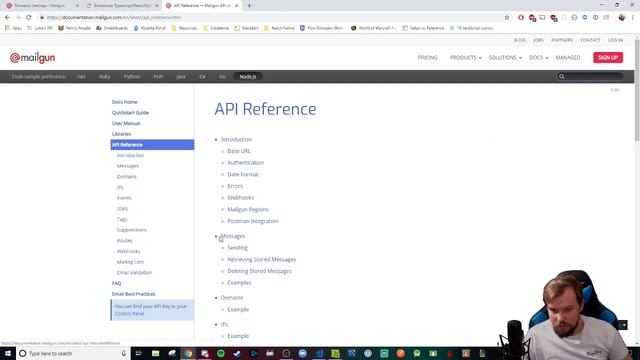Image resolution: width=640 pixels, height=360 pixels.
Task: Click the SIGN UP button
Action: [608, 58]
